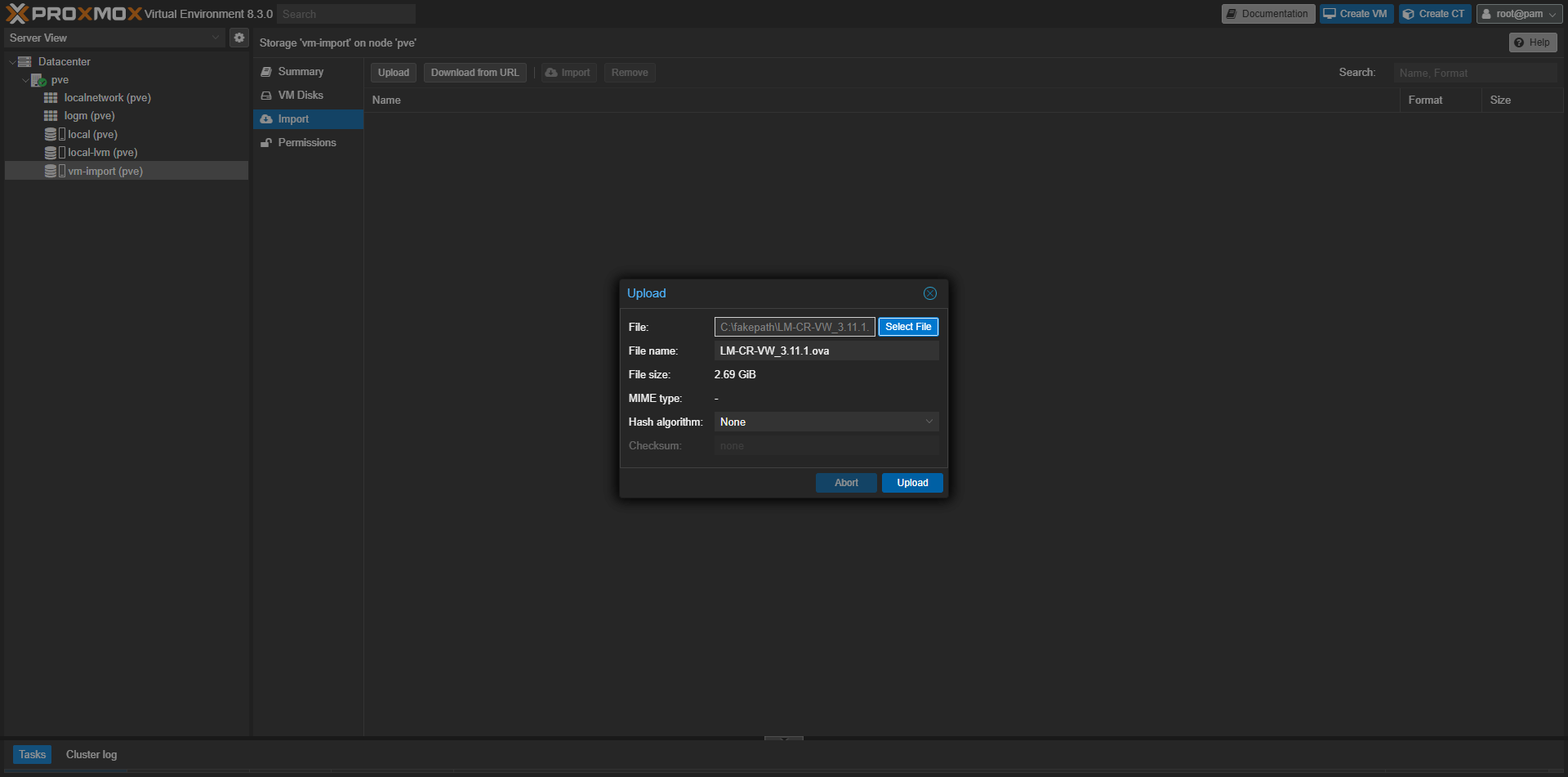This screenshot has height=777, width=1568.
Task: Switch to the VM Disks section
Action: tap(300, 96)
